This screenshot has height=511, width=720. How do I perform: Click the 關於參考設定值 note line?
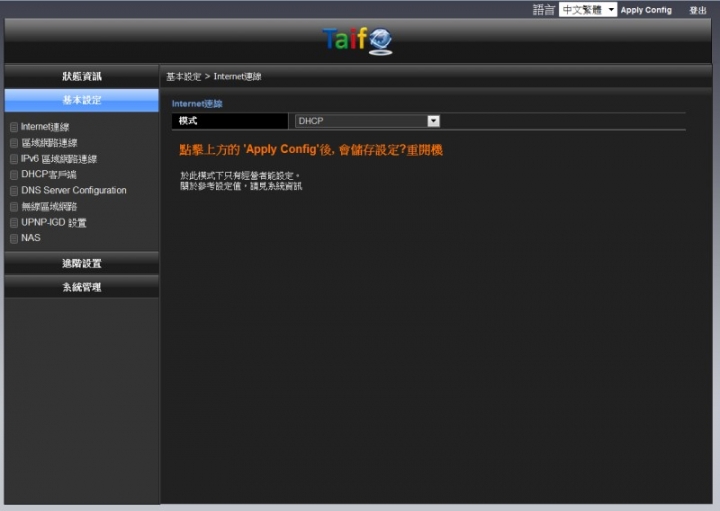click(241, 186)
